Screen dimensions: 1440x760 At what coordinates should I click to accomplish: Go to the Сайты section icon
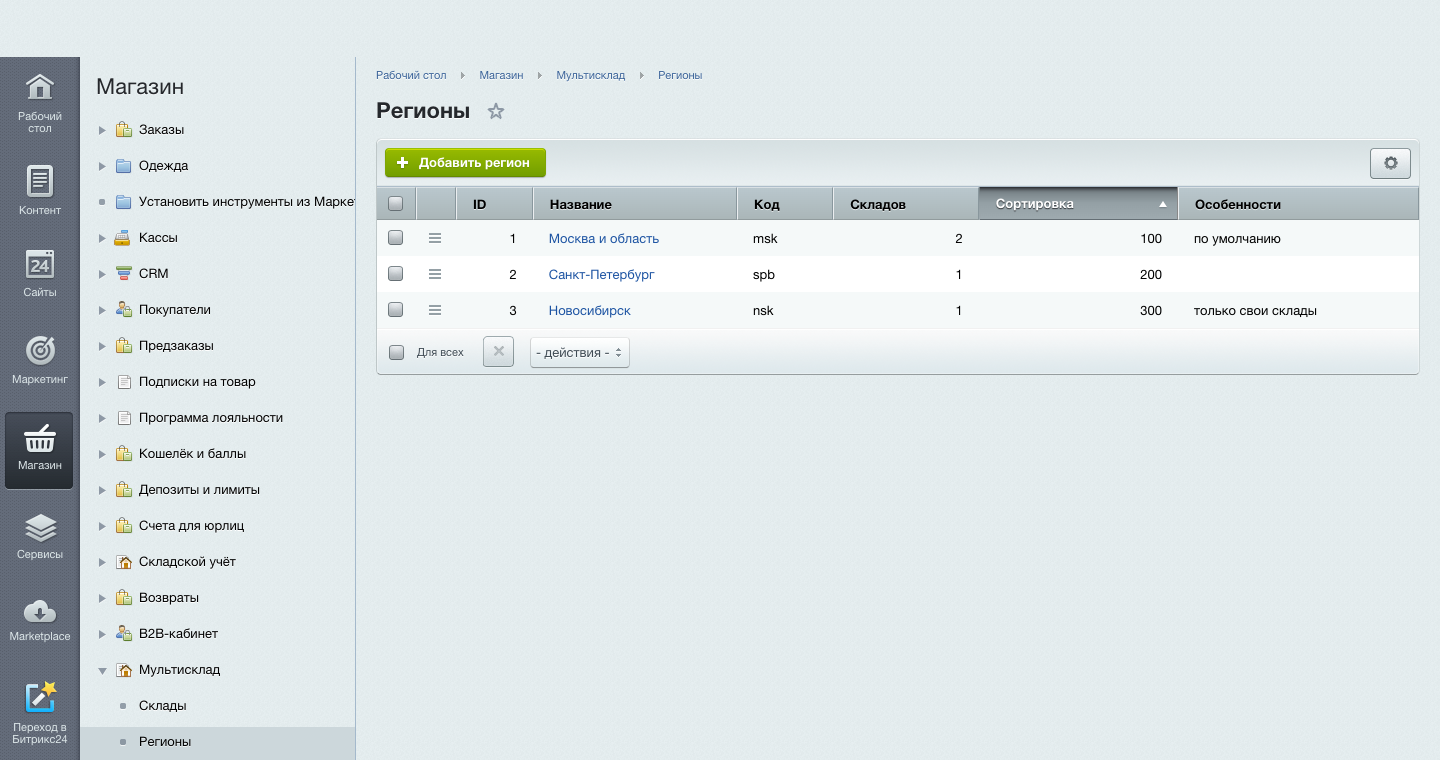[39, 263]
